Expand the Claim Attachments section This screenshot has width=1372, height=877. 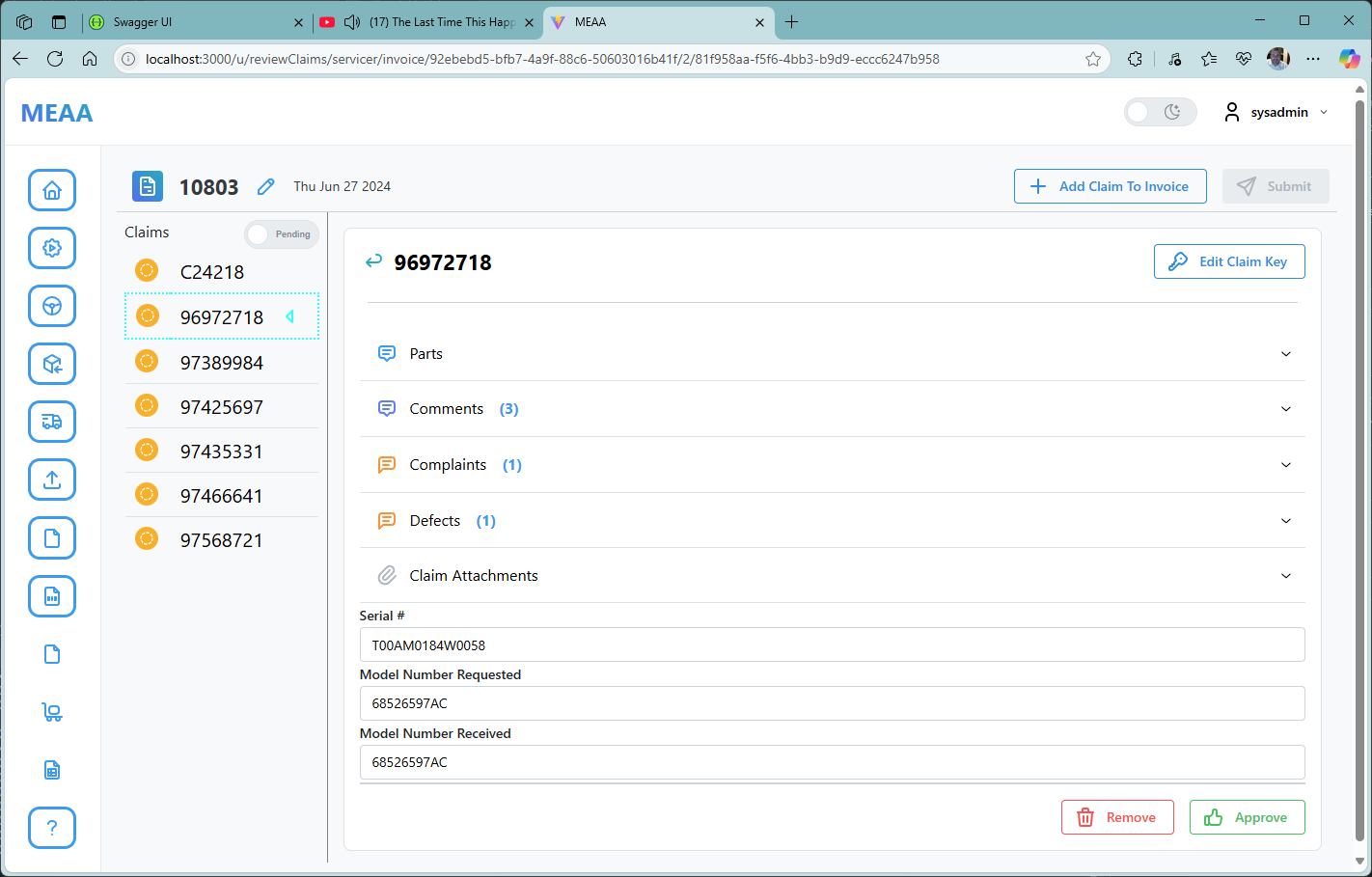point(832,576)
